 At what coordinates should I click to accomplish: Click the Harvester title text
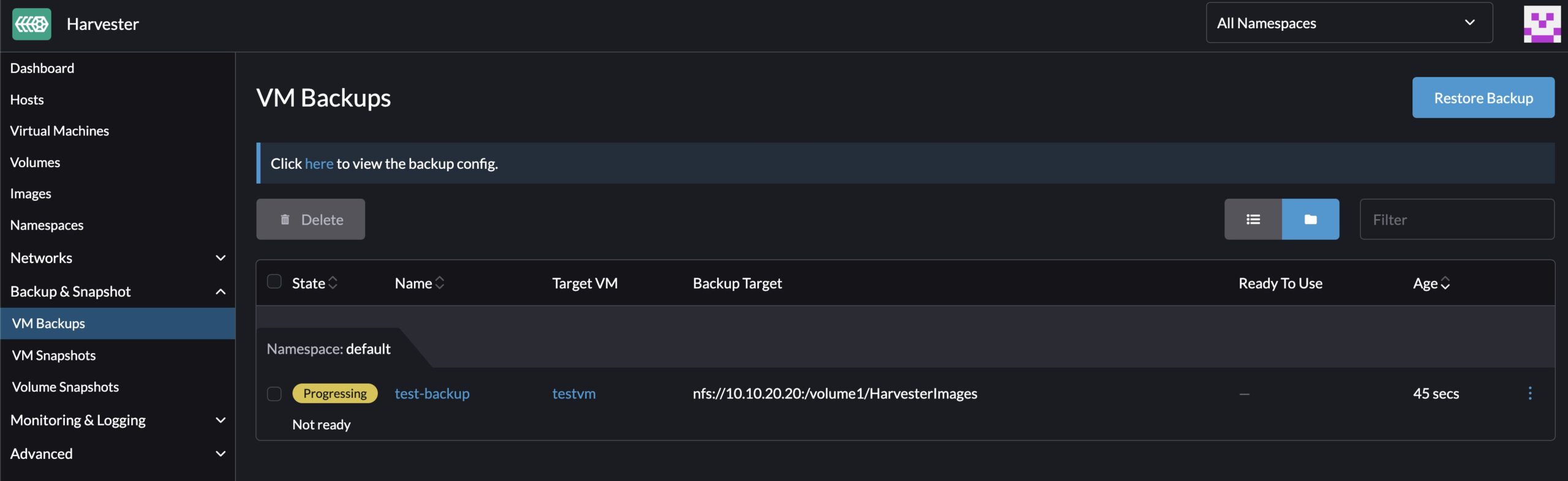(x=103, y=24)
